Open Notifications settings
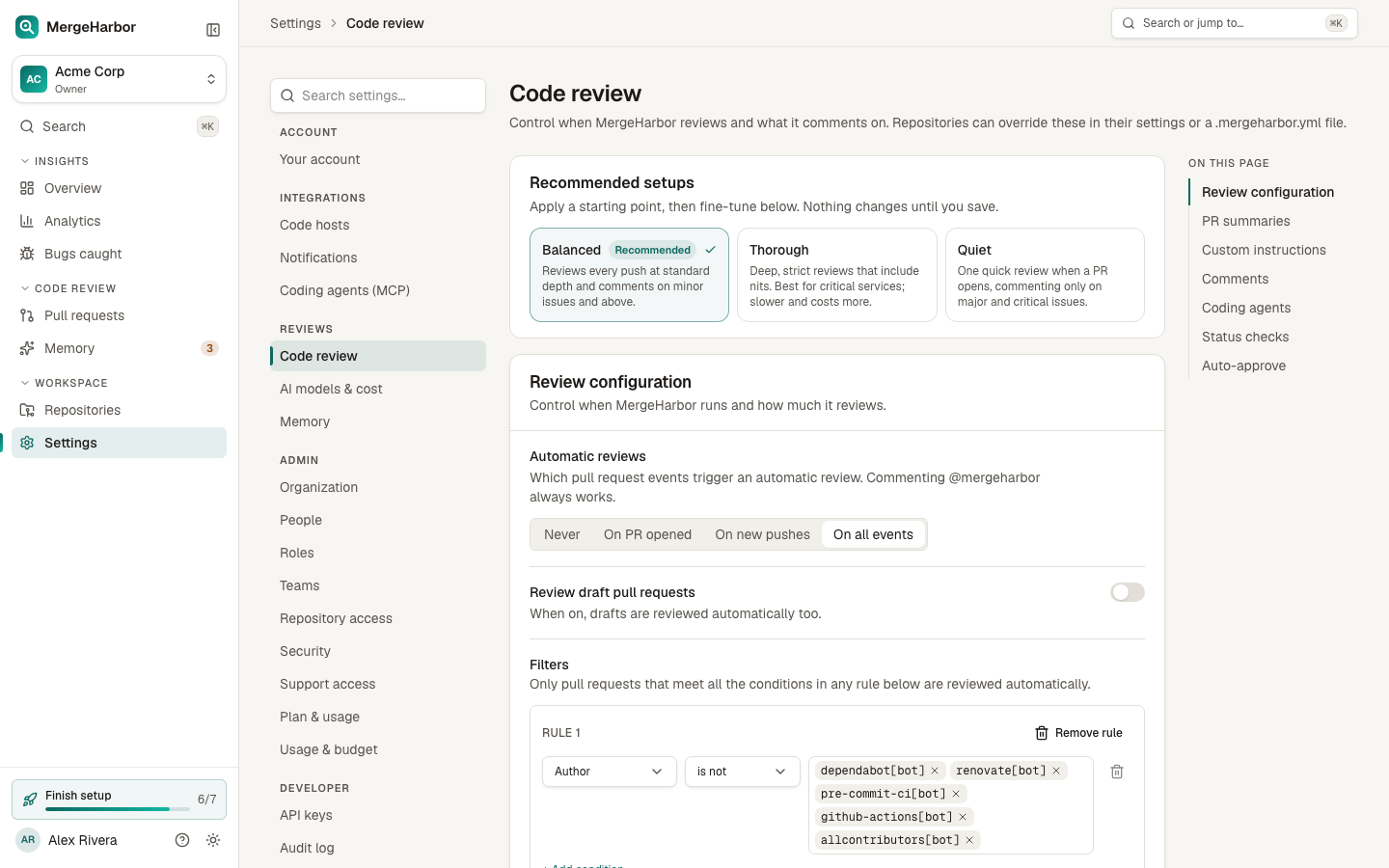 click(x=378, y=258)
